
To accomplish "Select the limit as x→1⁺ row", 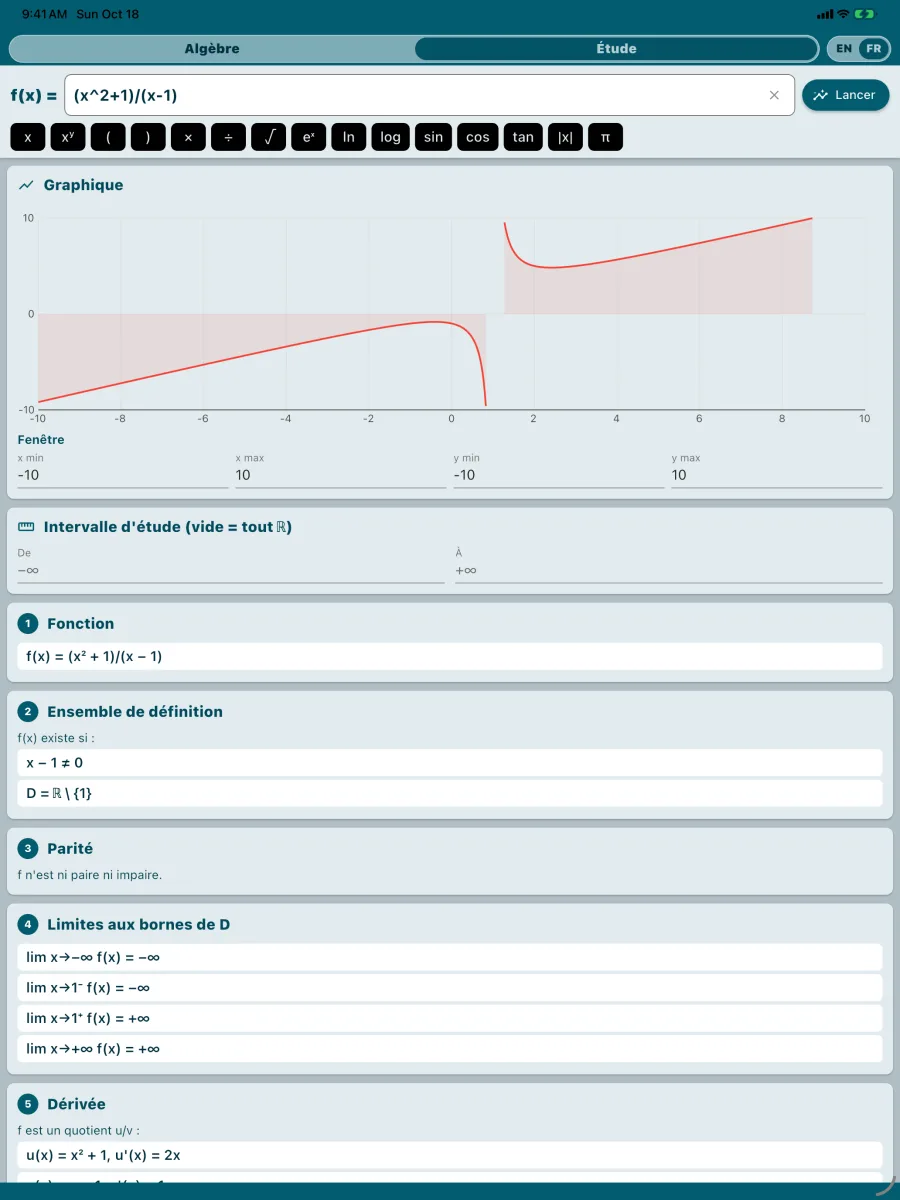I will coord(450,1018).
